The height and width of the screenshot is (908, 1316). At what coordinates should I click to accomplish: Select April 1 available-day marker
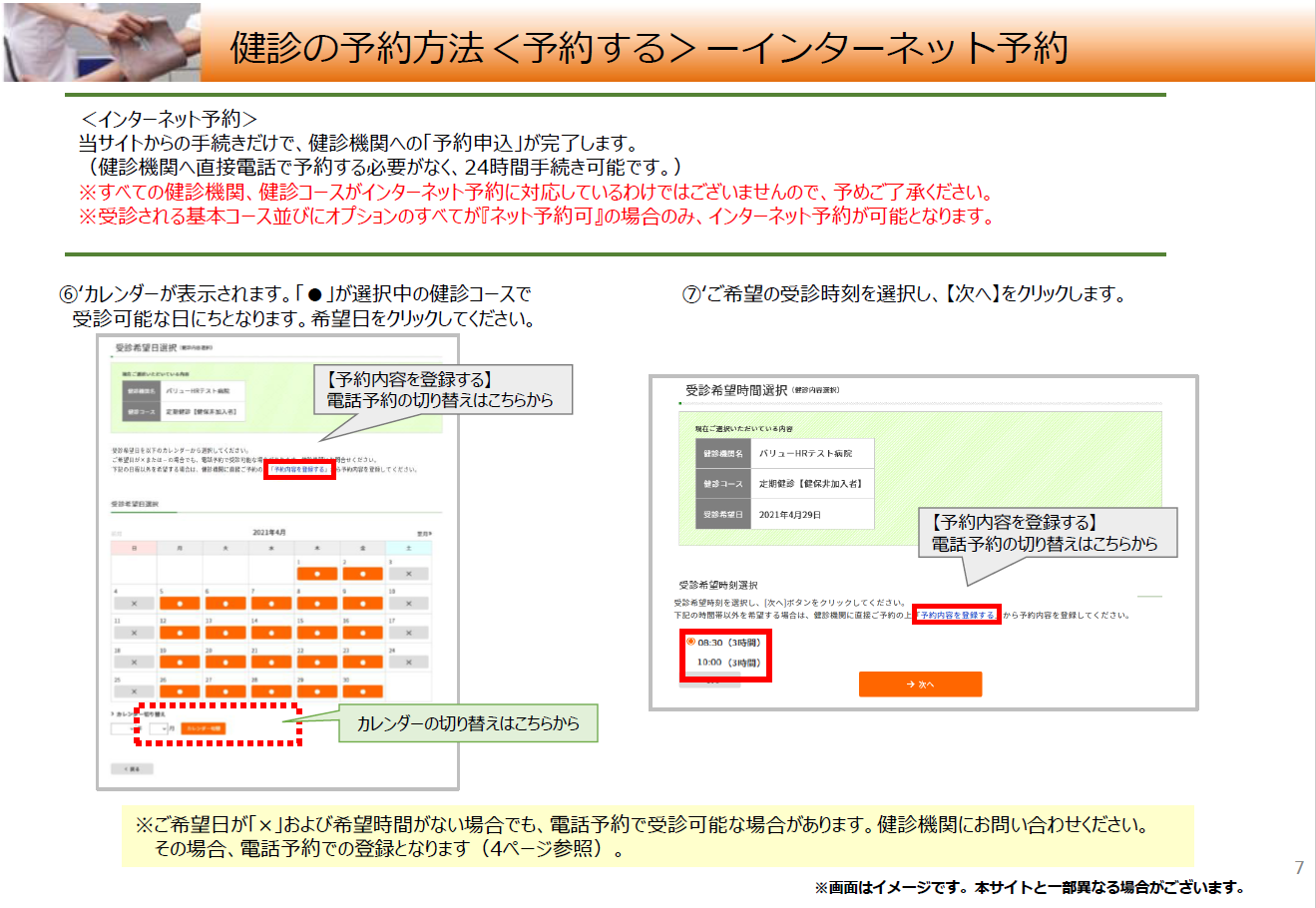point(316,574)
